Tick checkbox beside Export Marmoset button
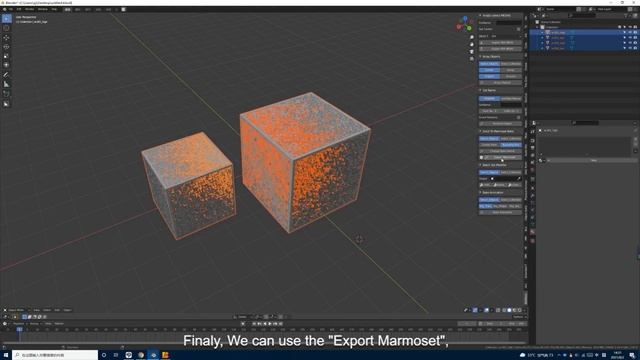This screenshot has height=360, width=640. [481, 157]
